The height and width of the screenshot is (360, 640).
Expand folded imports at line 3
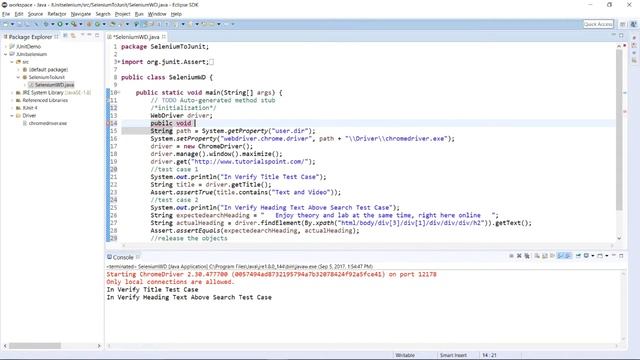coord(119,62)
